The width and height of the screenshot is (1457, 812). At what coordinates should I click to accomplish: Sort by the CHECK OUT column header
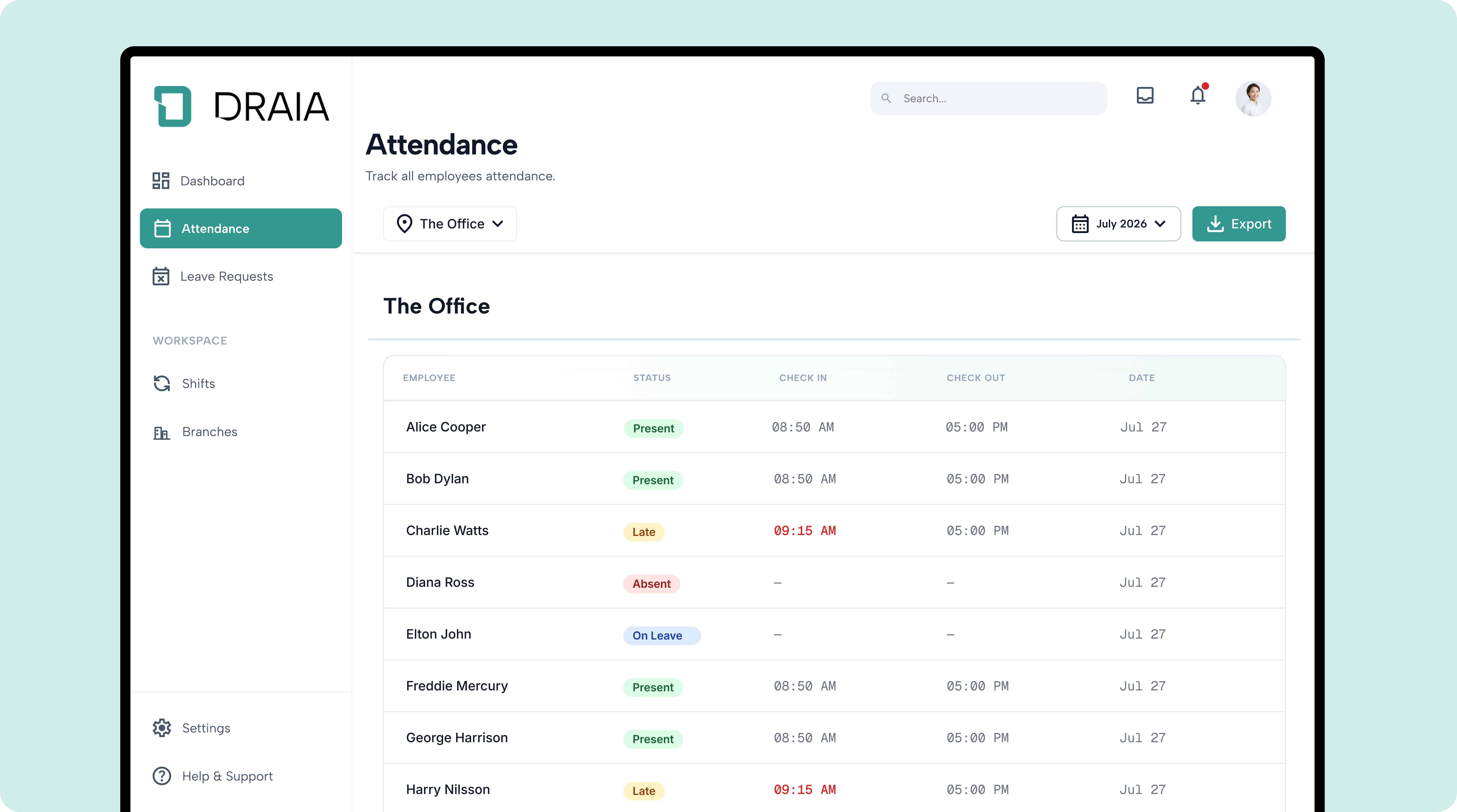(x=976, y=378)
